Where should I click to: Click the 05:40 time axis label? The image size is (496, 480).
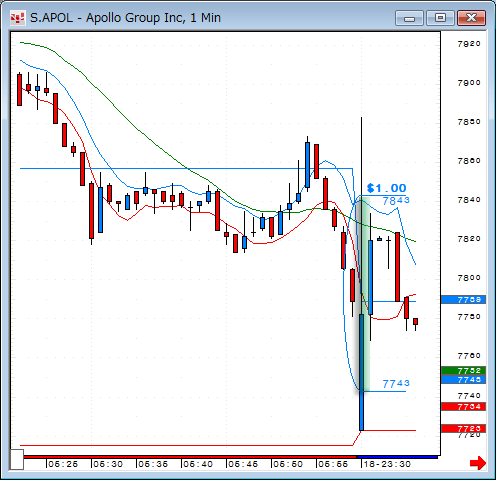pyautogui.click(x=198, y=464)
